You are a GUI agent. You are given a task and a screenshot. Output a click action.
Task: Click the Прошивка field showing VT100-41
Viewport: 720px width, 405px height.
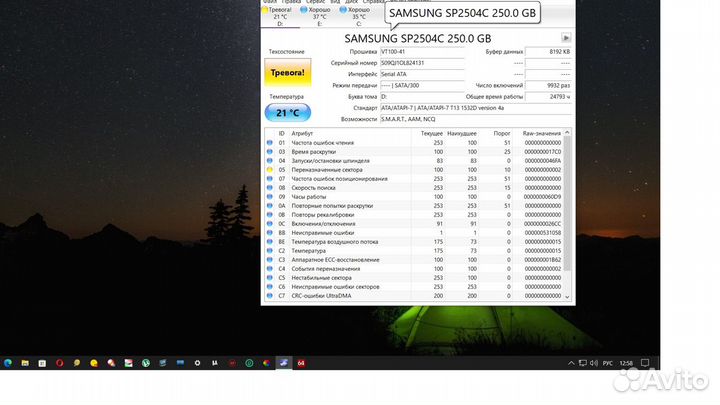point(422,52)
